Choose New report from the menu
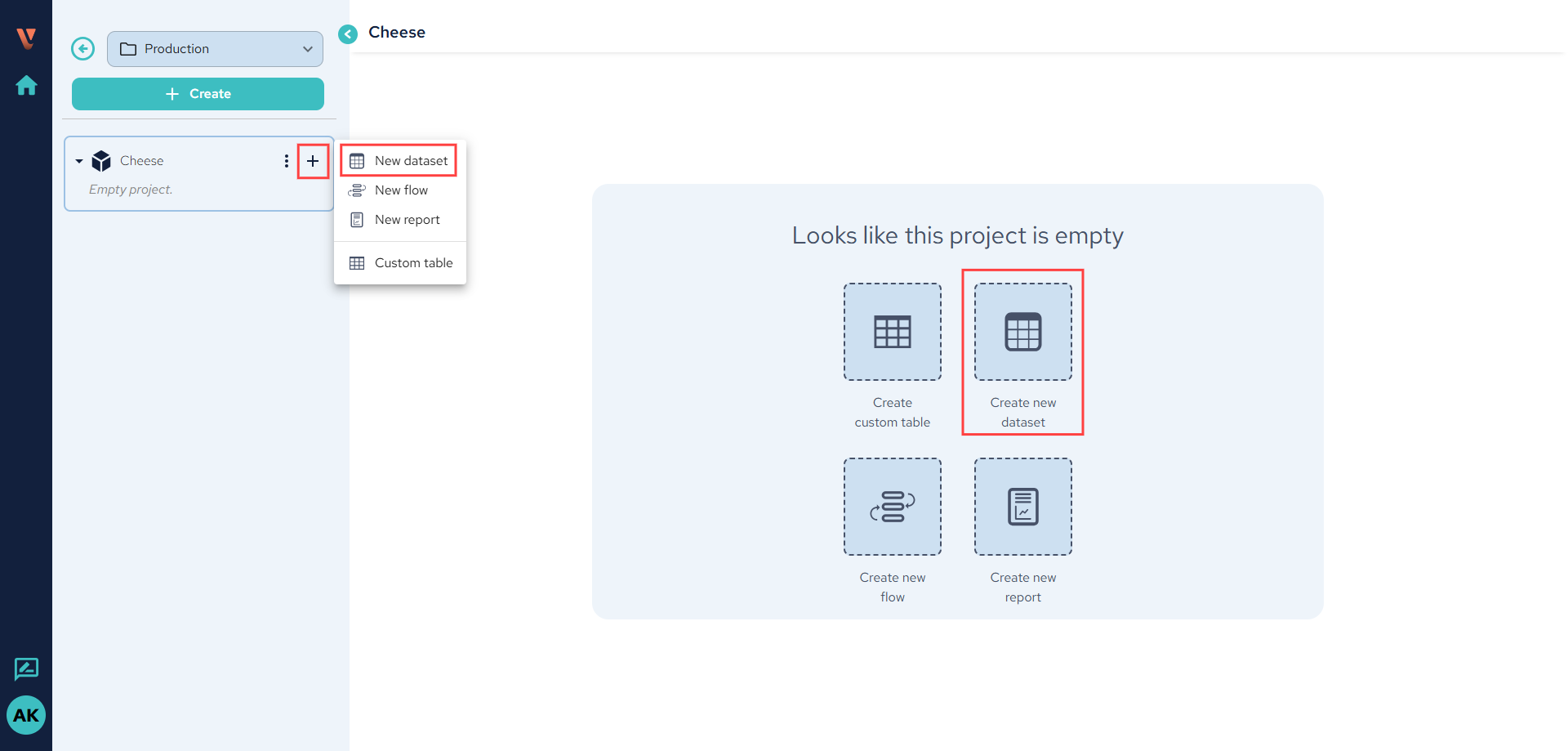 [x=399, y=220]
